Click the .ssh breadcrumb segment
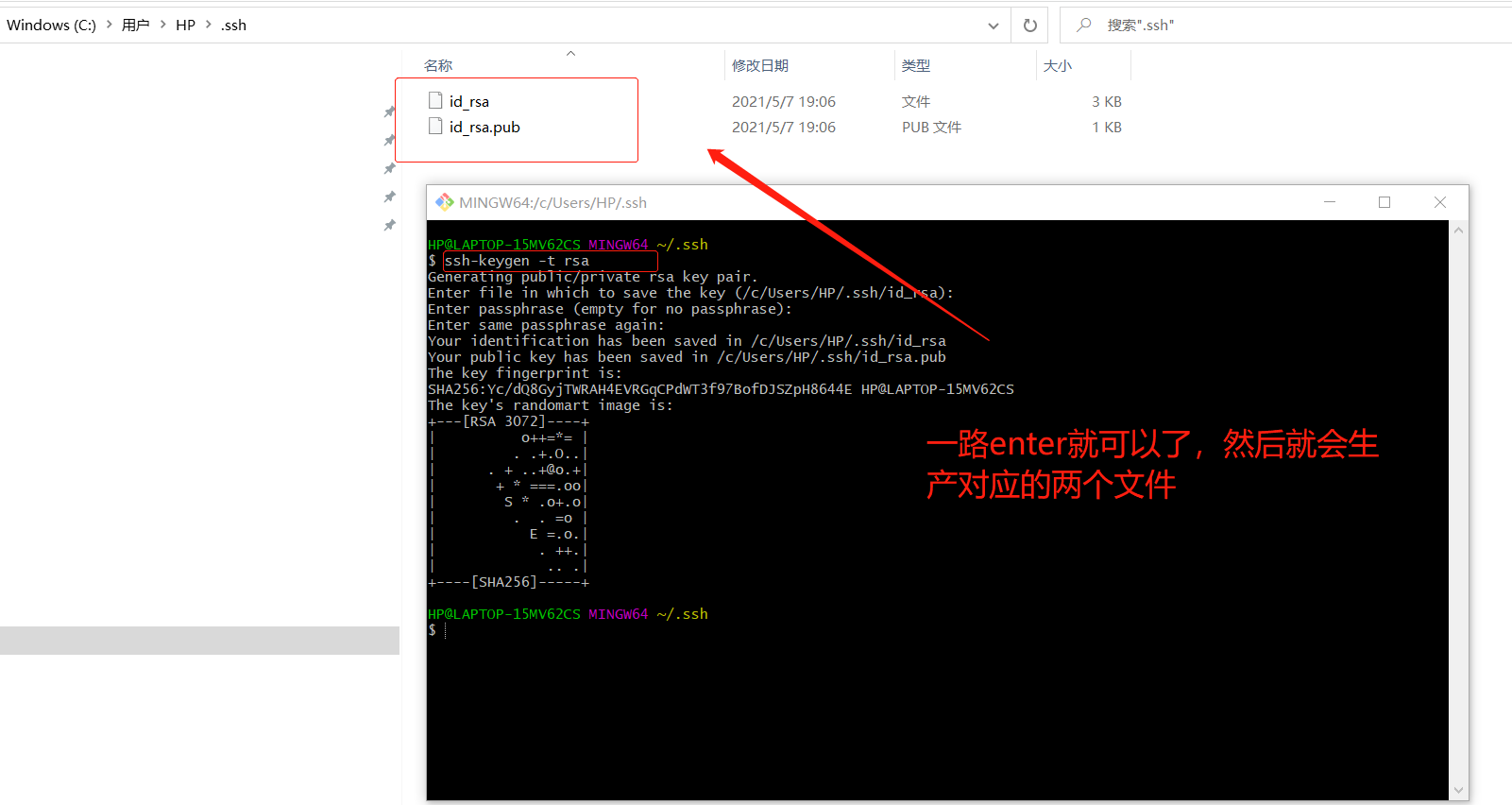 click(x=233, y=25)
